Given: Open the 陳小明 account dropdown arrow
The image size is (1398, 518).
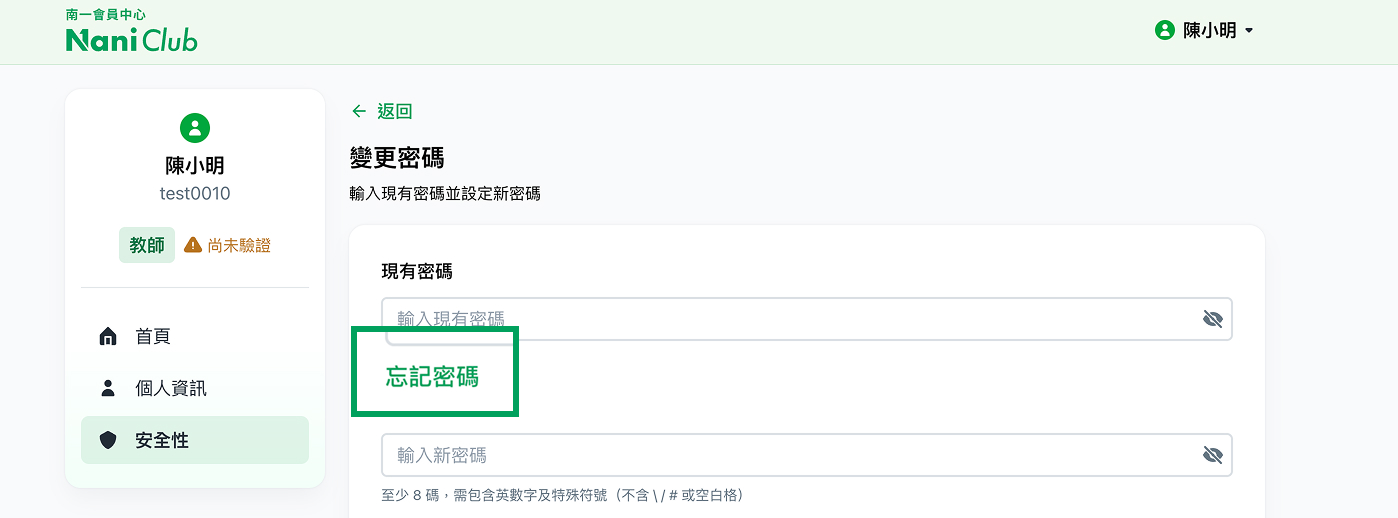Looking at the screenshot, I should pyautogui.click(x=1249, y=31).
